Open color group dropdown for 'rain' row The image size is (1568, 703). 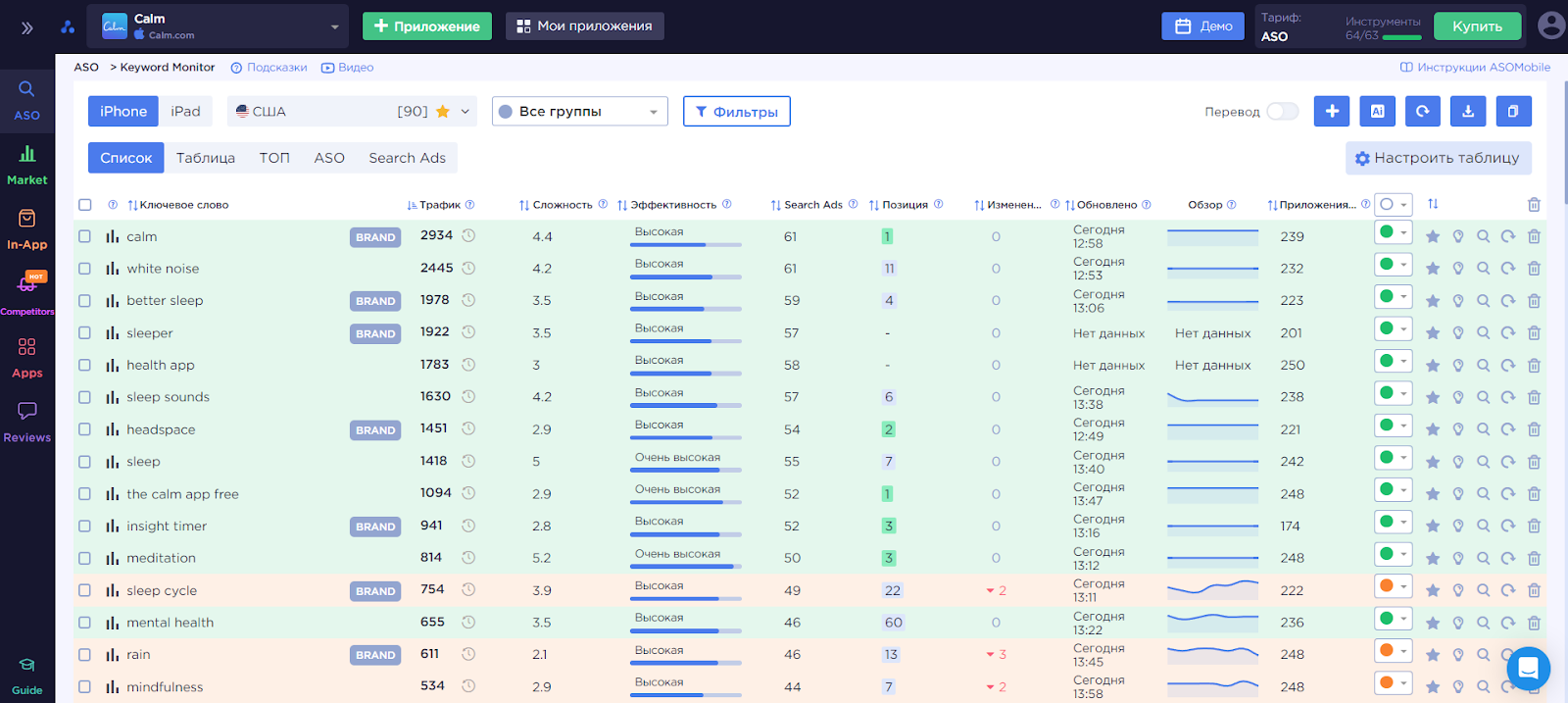(1393, 650)
